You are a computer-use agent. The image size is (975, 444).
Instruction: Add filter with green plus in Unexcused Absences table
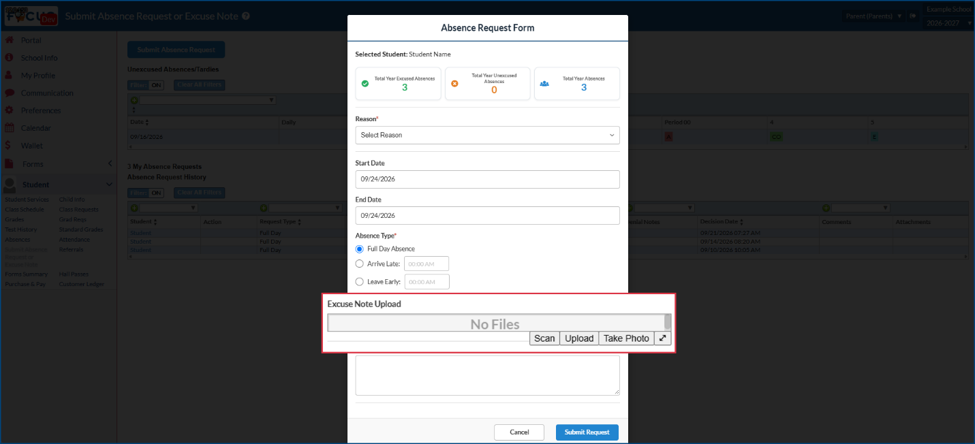click(x=134, y=99)
